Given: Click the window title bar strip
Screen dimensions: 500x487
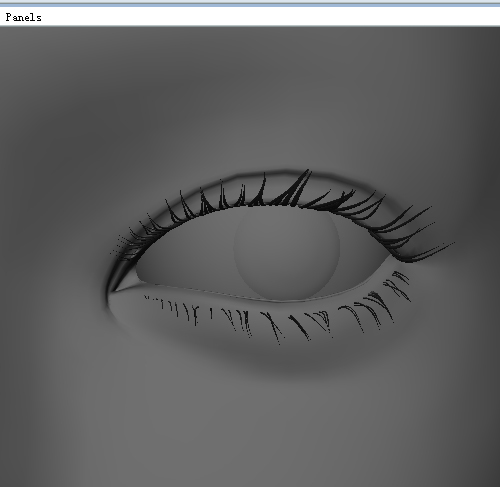Looking at the screenshot, I should (250, 3).
